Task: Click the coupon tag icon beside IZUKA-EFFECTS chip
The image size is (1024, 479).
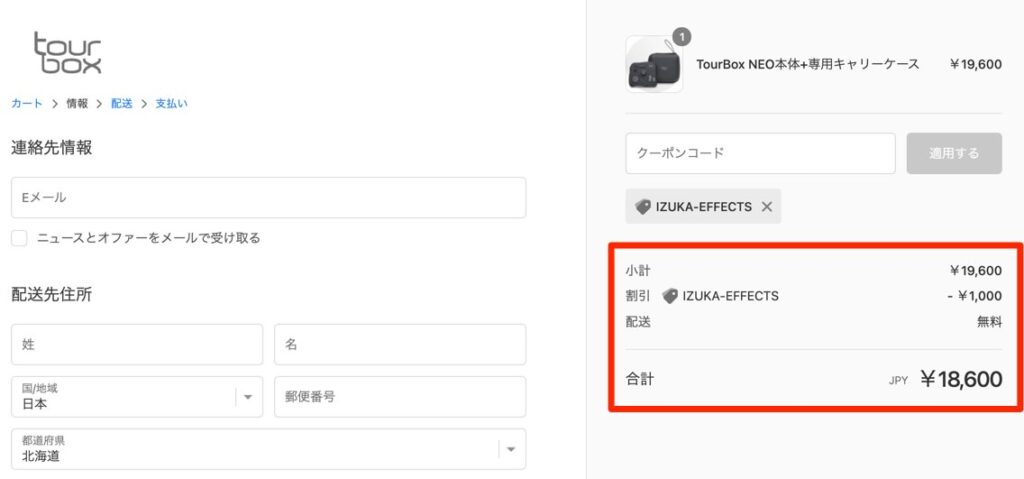Action: click(x=643, y=206)
